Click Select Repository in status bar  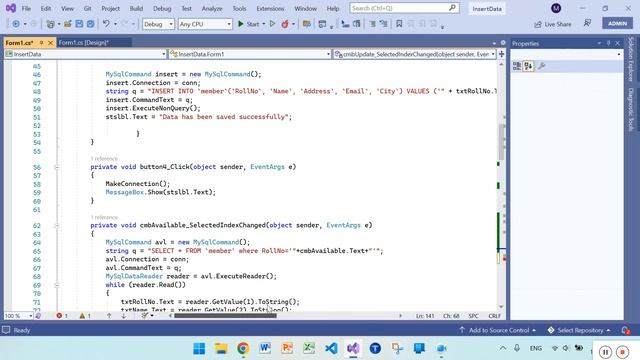coord(579,330)
